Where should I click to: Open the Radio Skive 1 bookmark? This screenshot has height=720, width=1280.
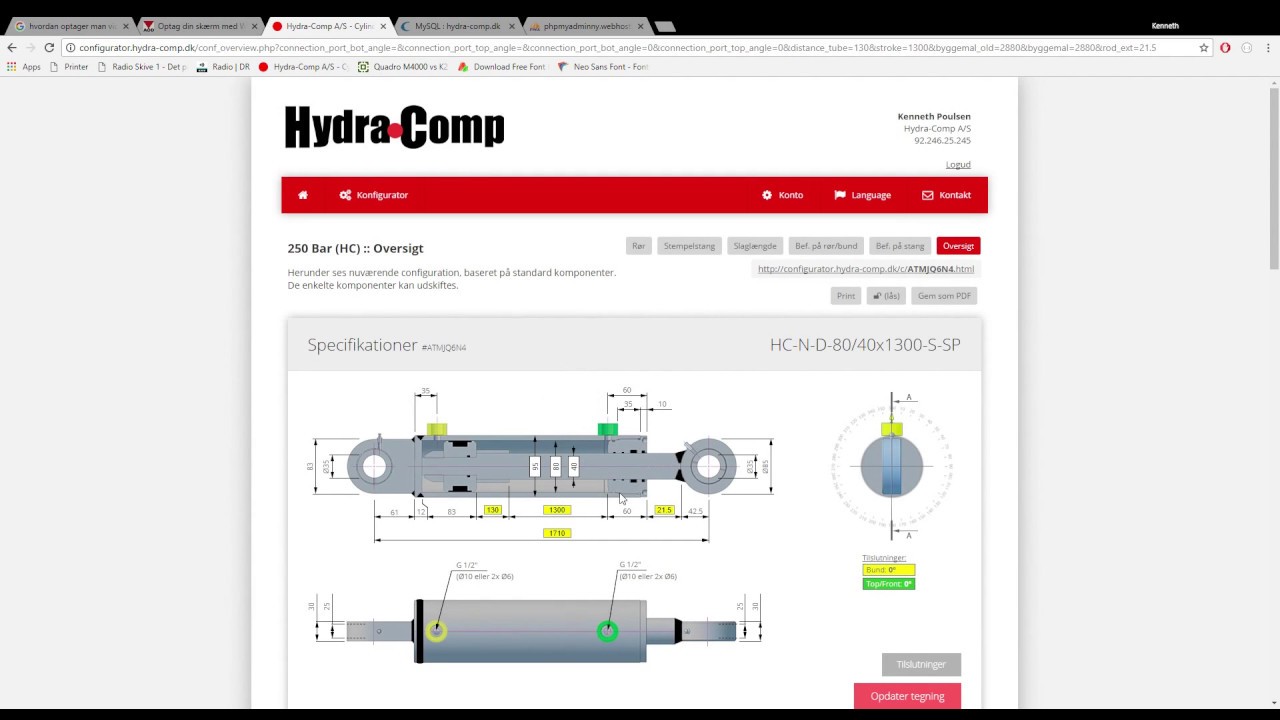click(x=142, y=67)
